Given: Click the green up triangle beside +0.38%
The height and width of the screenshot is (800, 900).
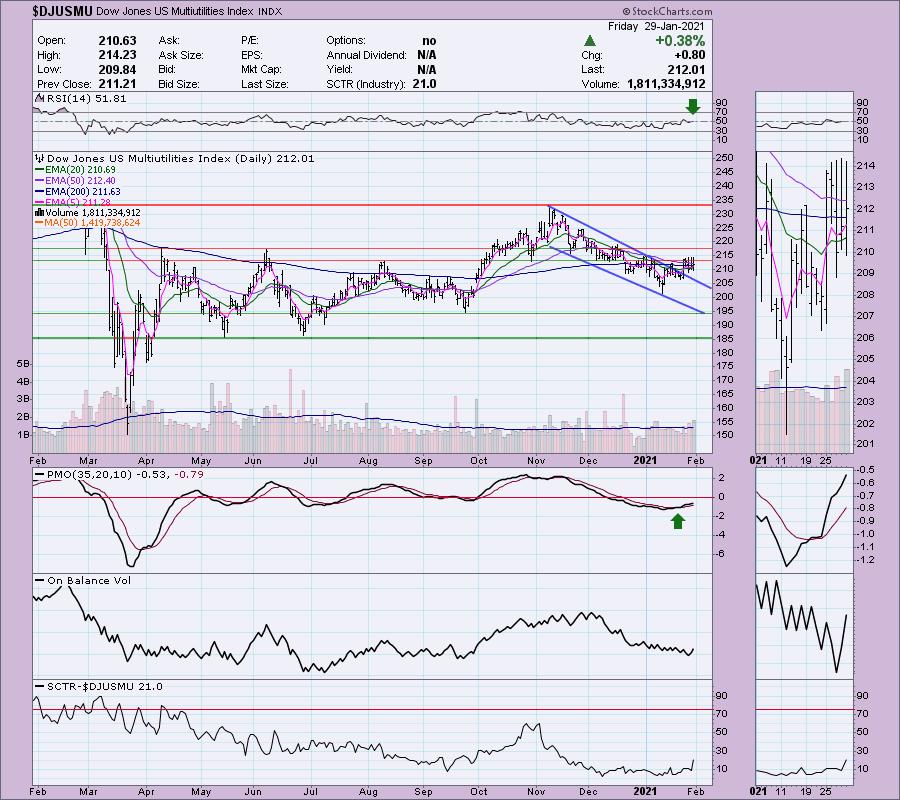Looking at the screenshot, I should (x=589, y=41).
